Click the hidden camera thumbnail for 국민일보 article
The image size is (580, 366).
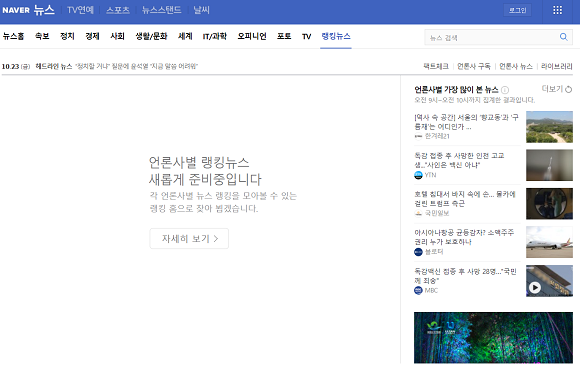(x=549, y=204)
